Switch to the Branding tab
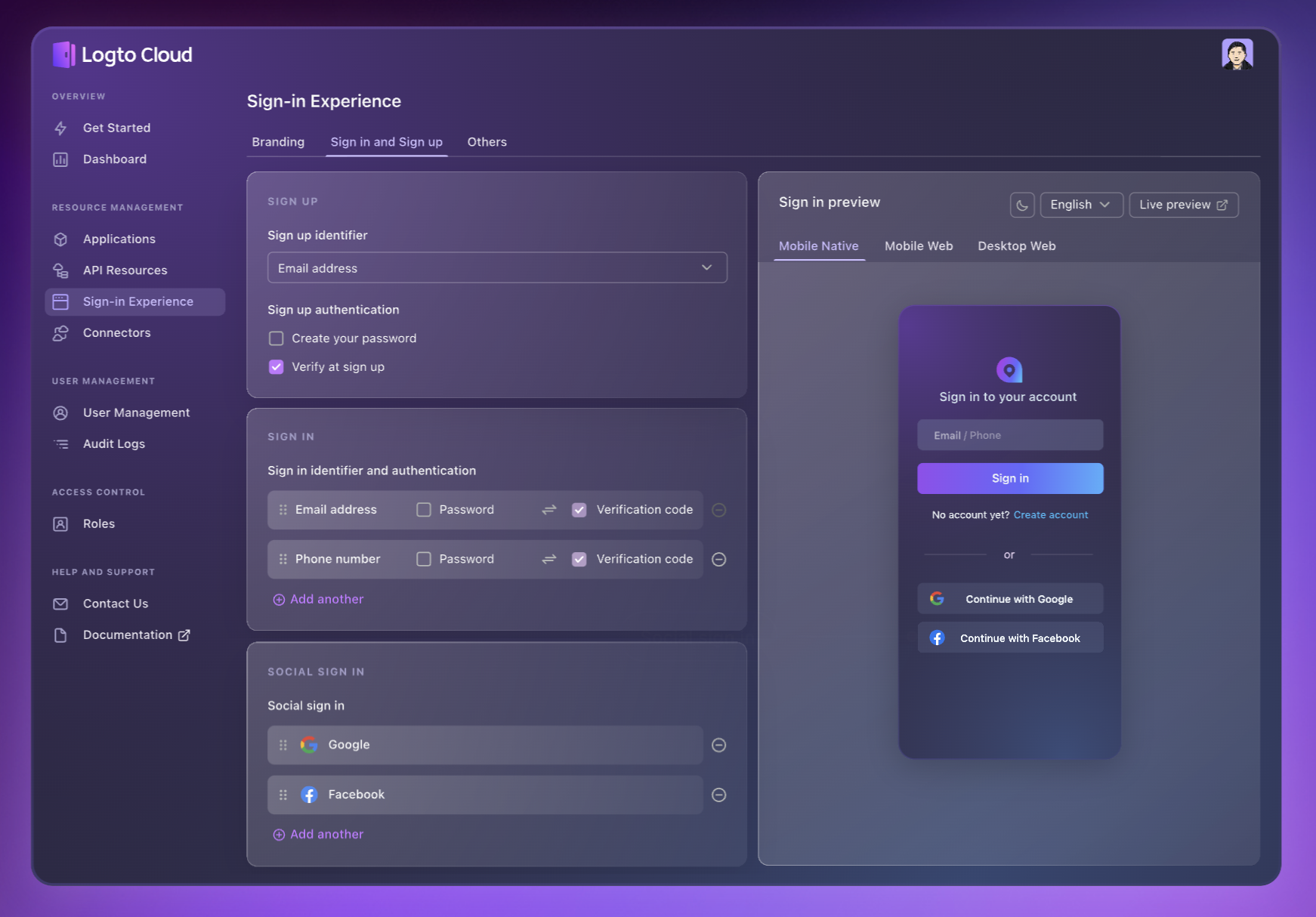 [278, 142]
